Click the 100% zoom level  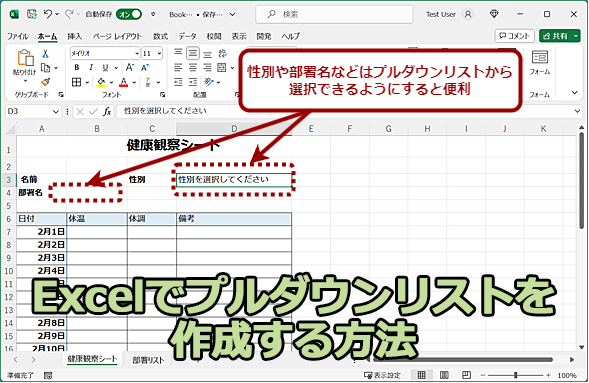coord(567,375)
